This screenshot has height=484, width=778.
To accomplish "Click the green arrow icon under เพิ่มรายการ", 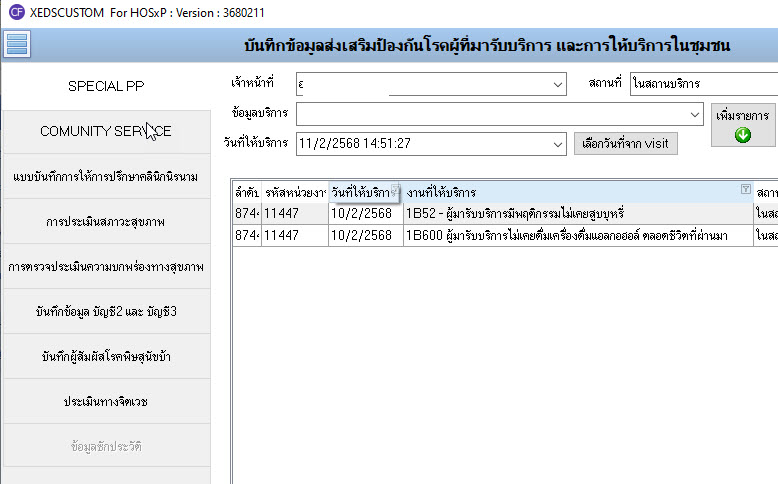I will (x=742, y=135).
